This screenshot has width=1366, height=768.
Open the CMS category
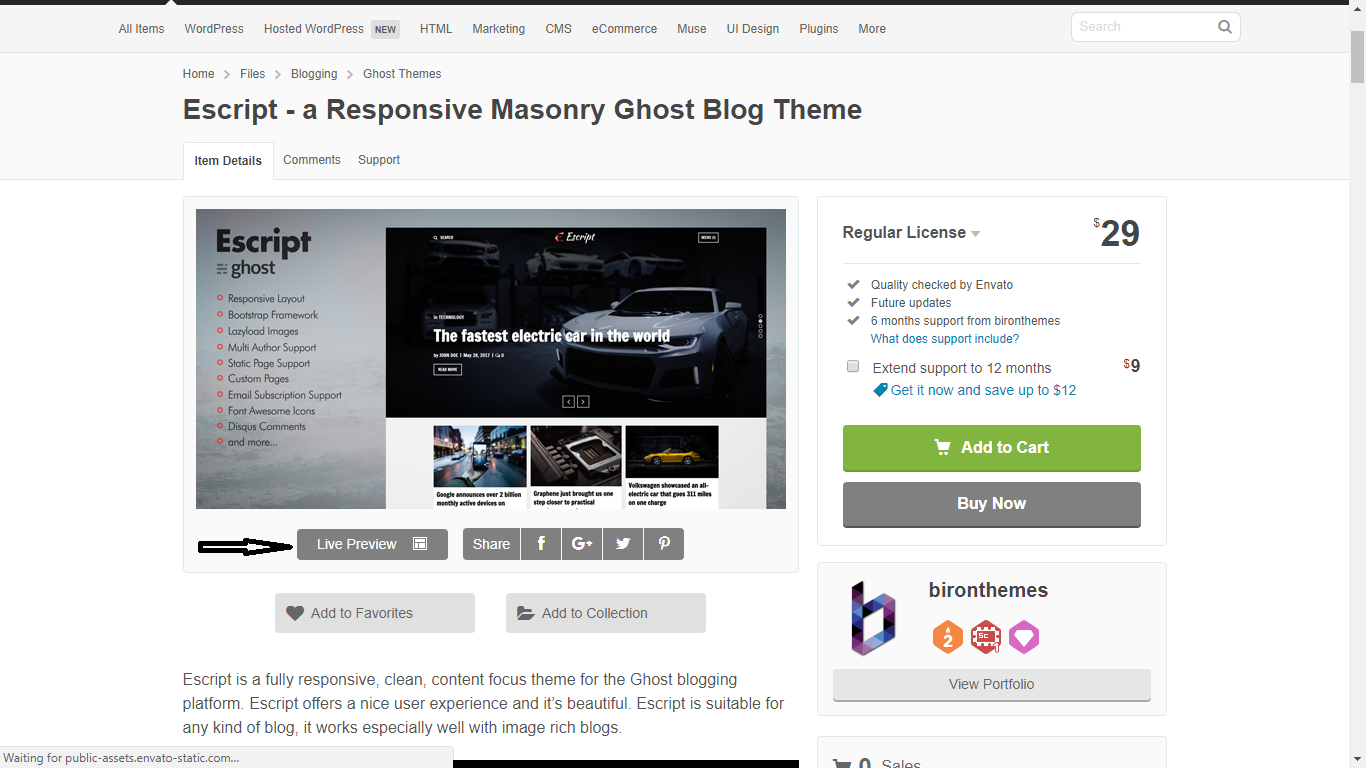tap(559, 29)
